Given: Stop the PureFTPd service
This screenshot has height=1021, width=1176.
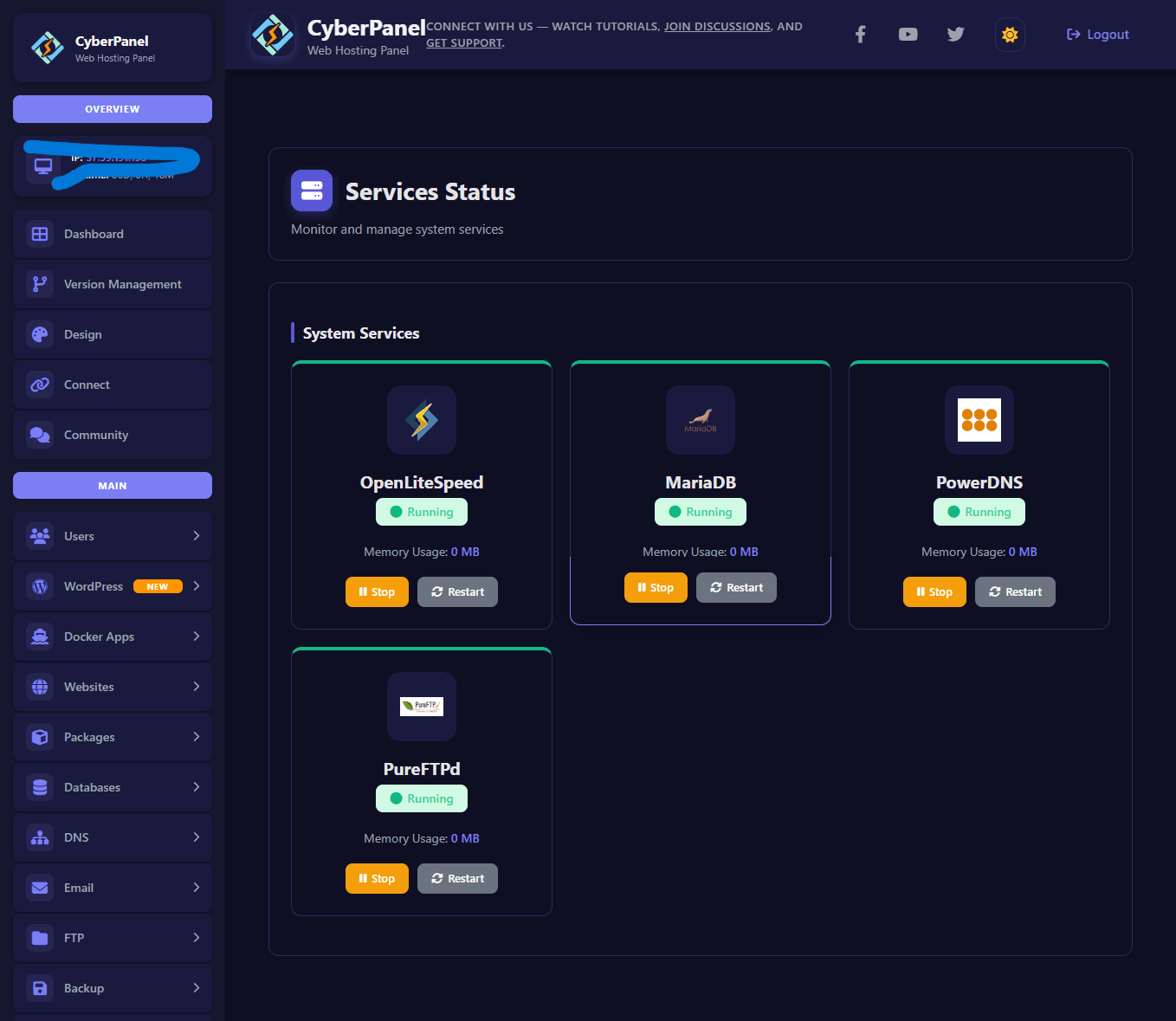Looking at the screenshot, I should click(x=377, y=879).
